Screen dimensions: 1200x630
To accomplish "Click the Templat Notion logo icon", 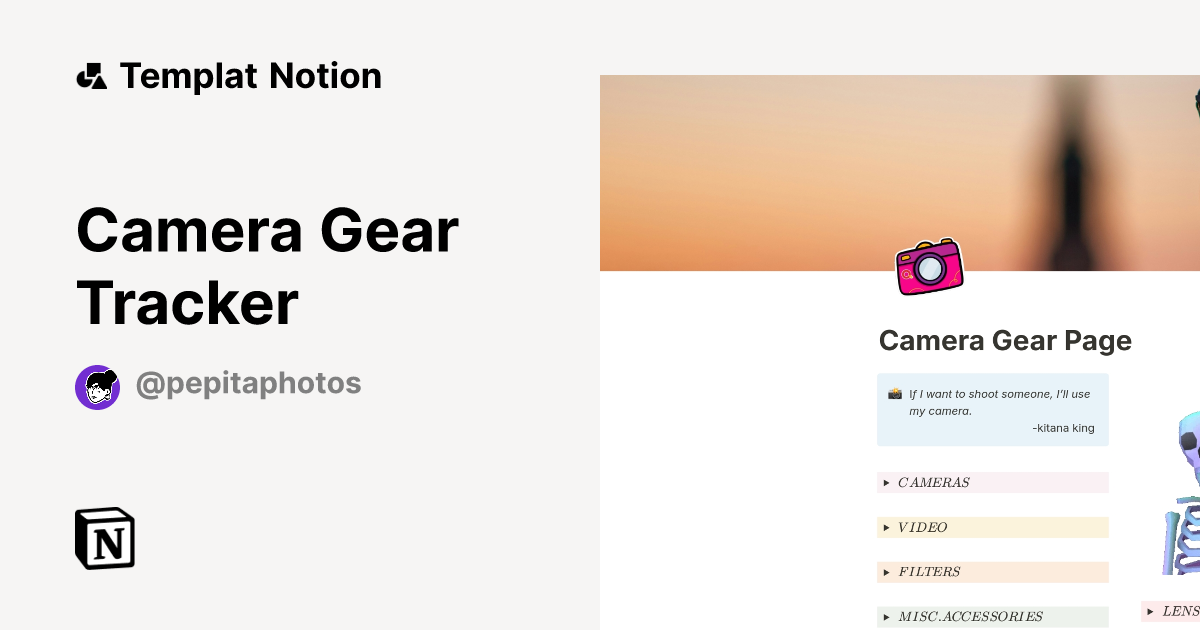I will (92, 75).
